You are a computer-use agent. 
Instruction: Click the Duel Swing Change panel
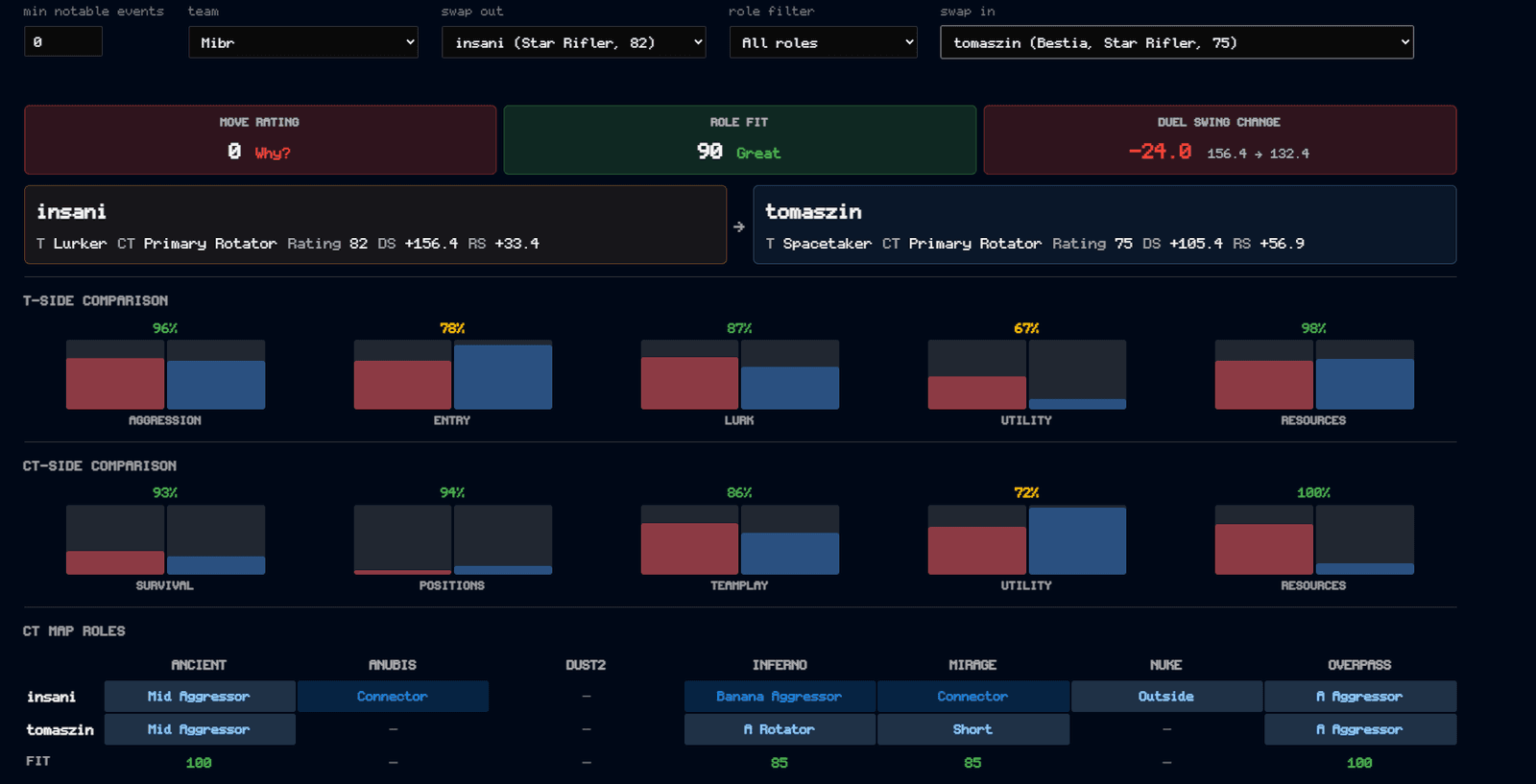(x=1219, y=140)
